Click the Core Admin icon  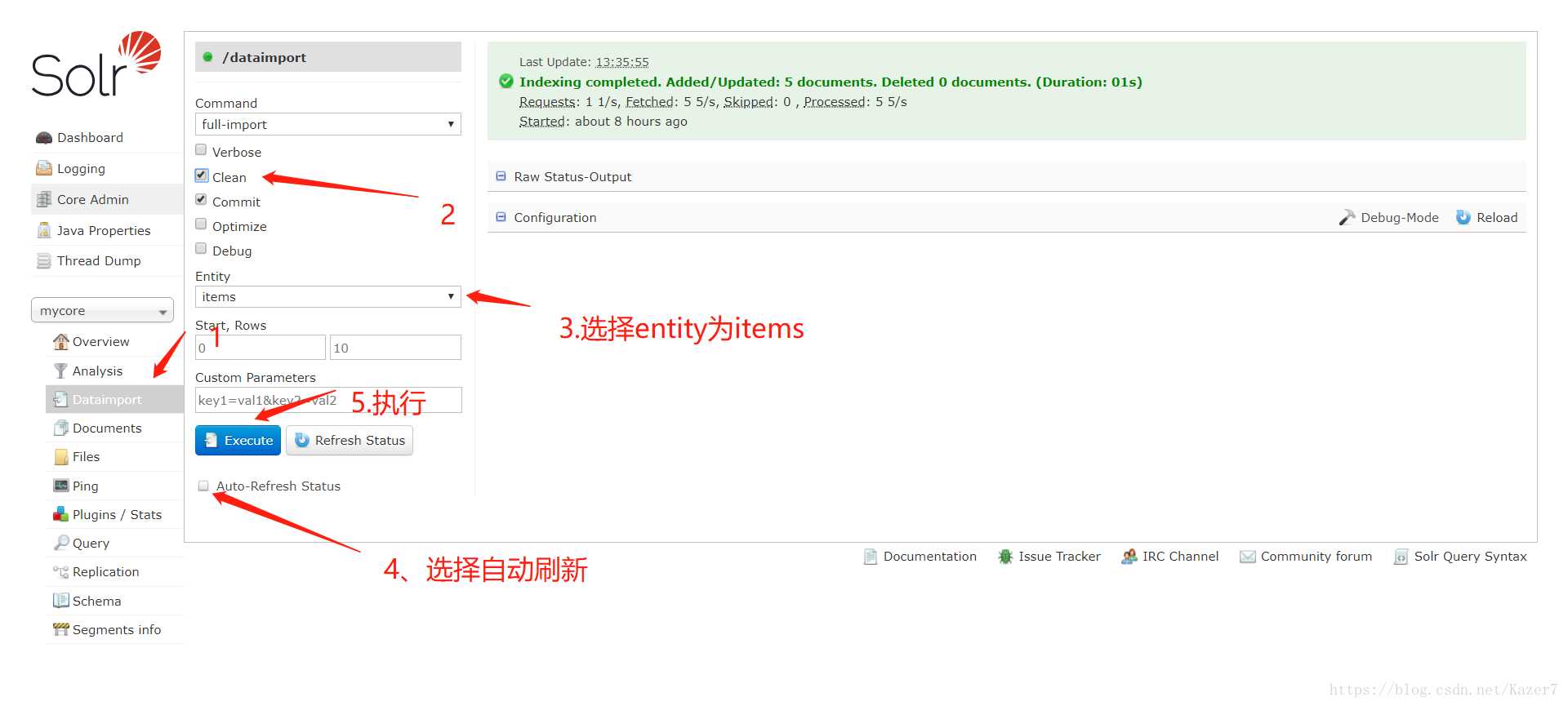44,199
